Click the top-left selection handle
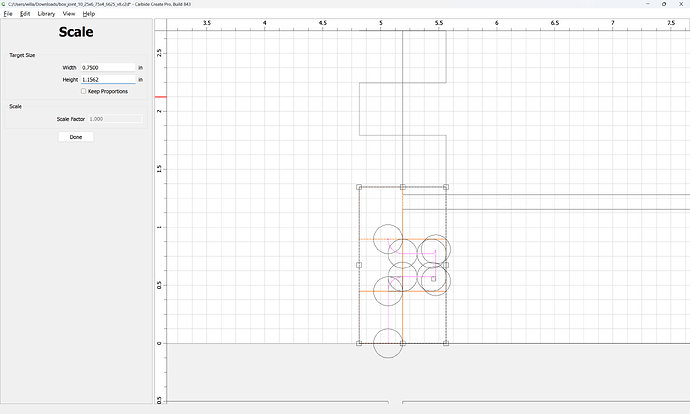This screenshot has height=414, width=690. [359, 187]
